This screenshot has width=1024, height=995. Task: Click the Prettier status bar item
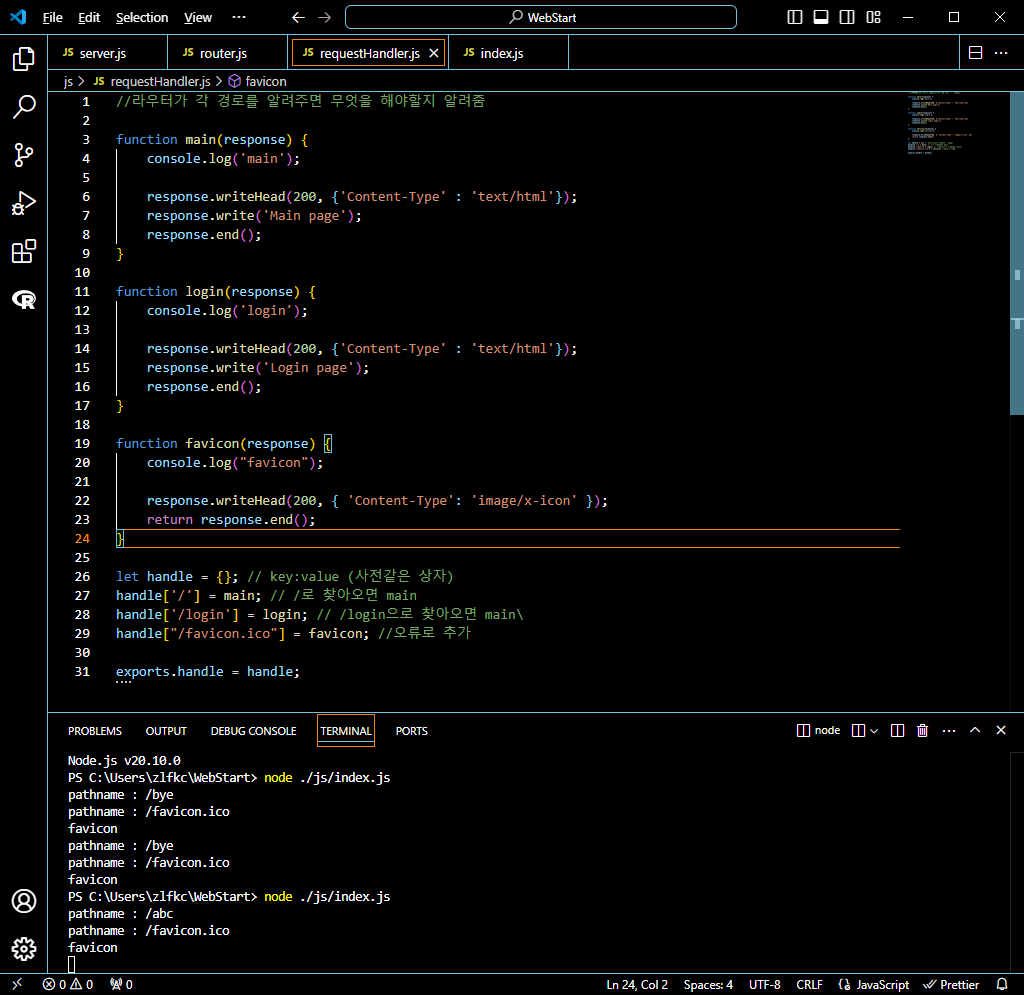click(x=951, y=984)
